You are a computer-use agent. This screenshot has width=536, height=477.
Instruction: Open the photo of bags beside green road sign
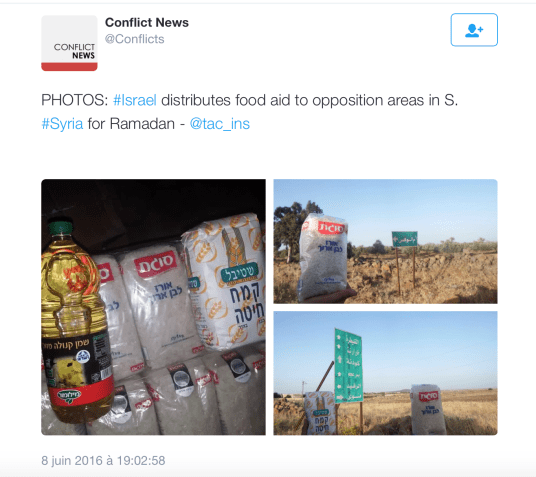click(x=385, y=373)
